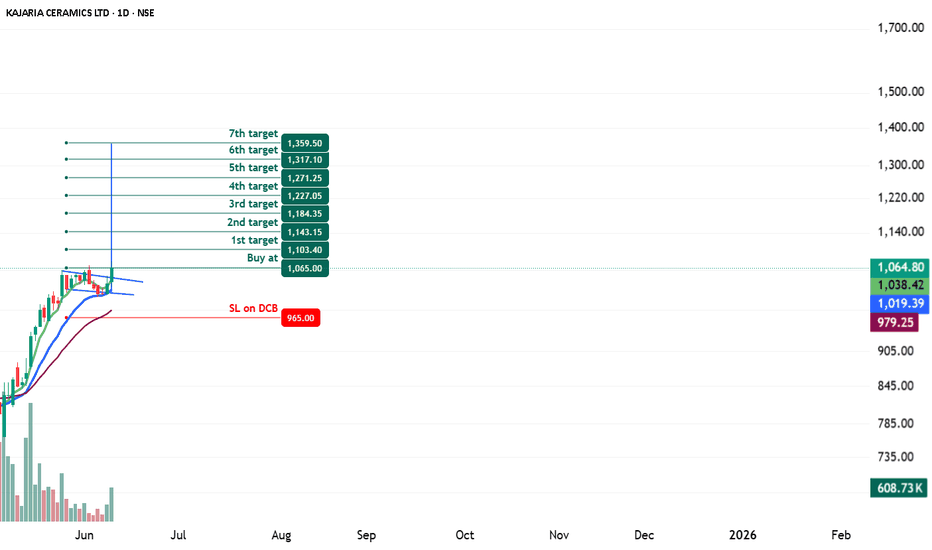This screenshot has width=932, height=550.
Task: Select the 6th target price label 1,317.10
Action: point(304,160)
